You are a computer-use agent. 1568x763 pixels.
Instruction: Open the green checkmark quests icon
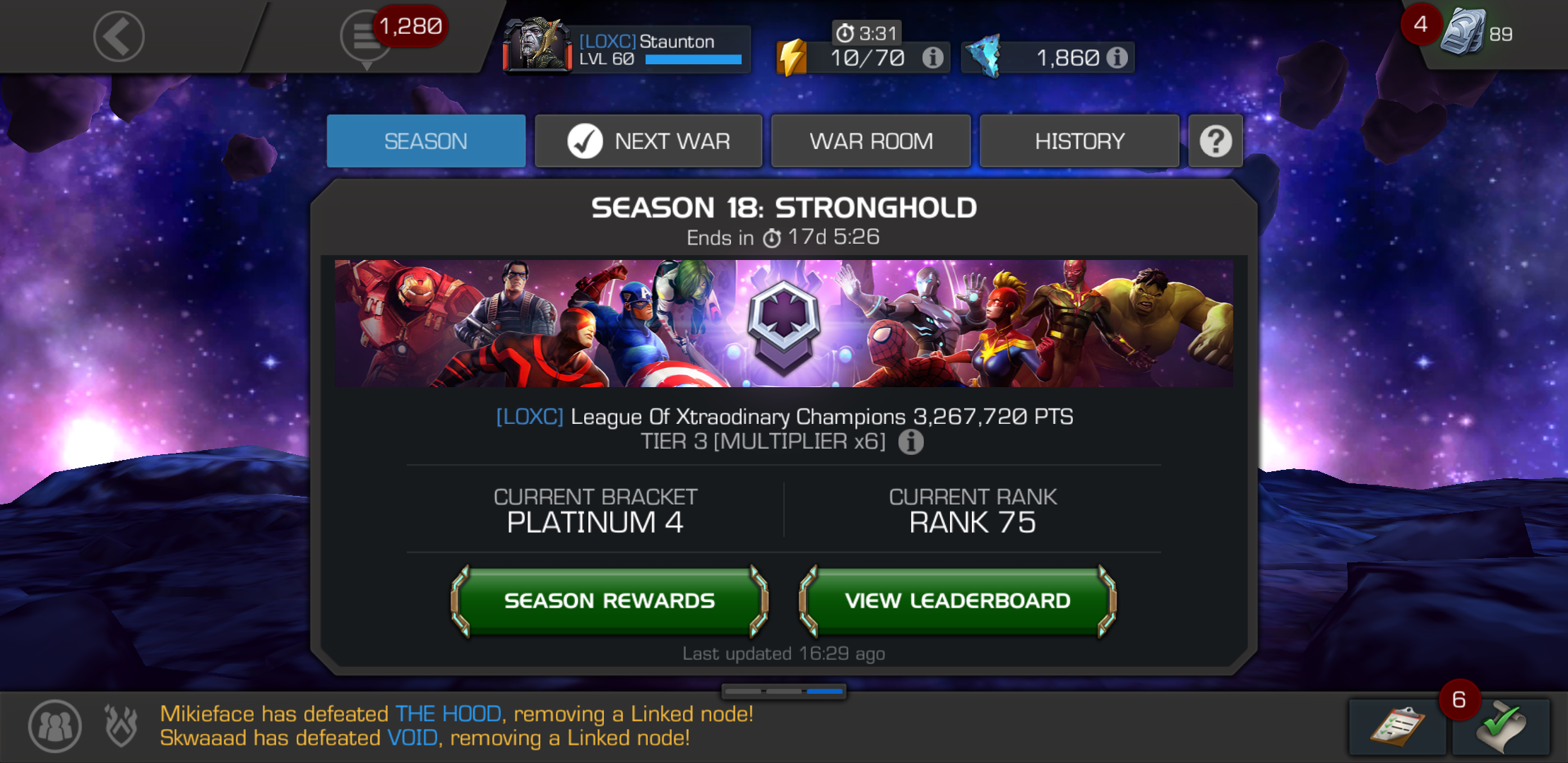[x=1502, y=726]
